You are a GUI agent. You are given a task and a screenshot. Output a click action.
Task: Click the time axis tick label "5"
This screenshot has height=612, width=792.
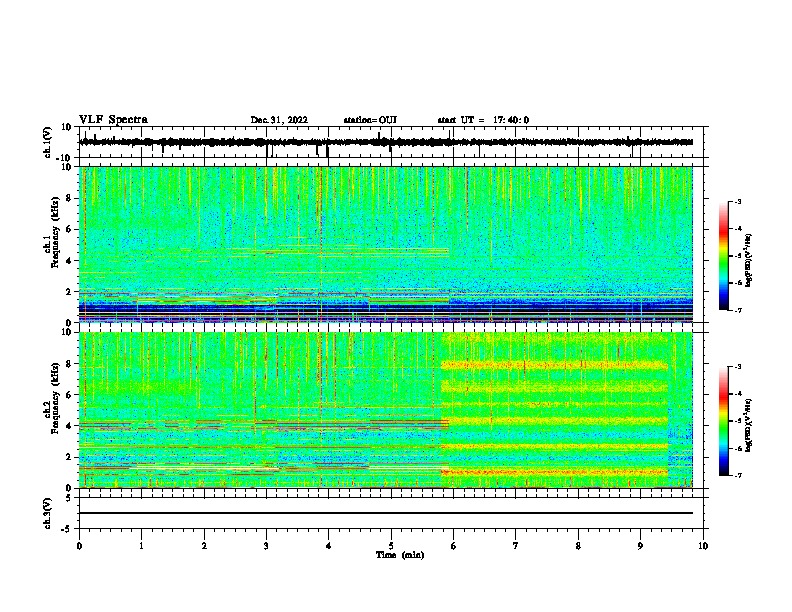pyautogui.click(x=391, y=546)
